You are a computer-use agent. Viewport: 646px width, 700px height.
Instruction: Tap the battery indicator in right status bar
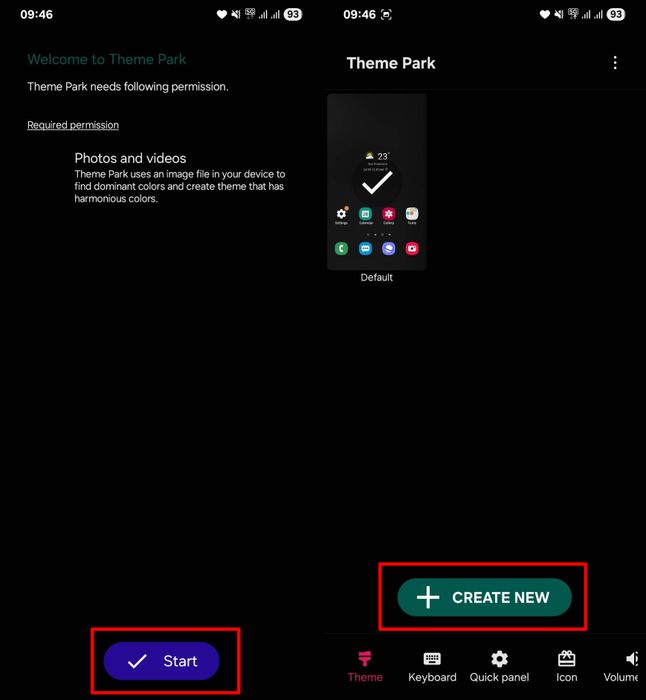[x=616, y=14]
